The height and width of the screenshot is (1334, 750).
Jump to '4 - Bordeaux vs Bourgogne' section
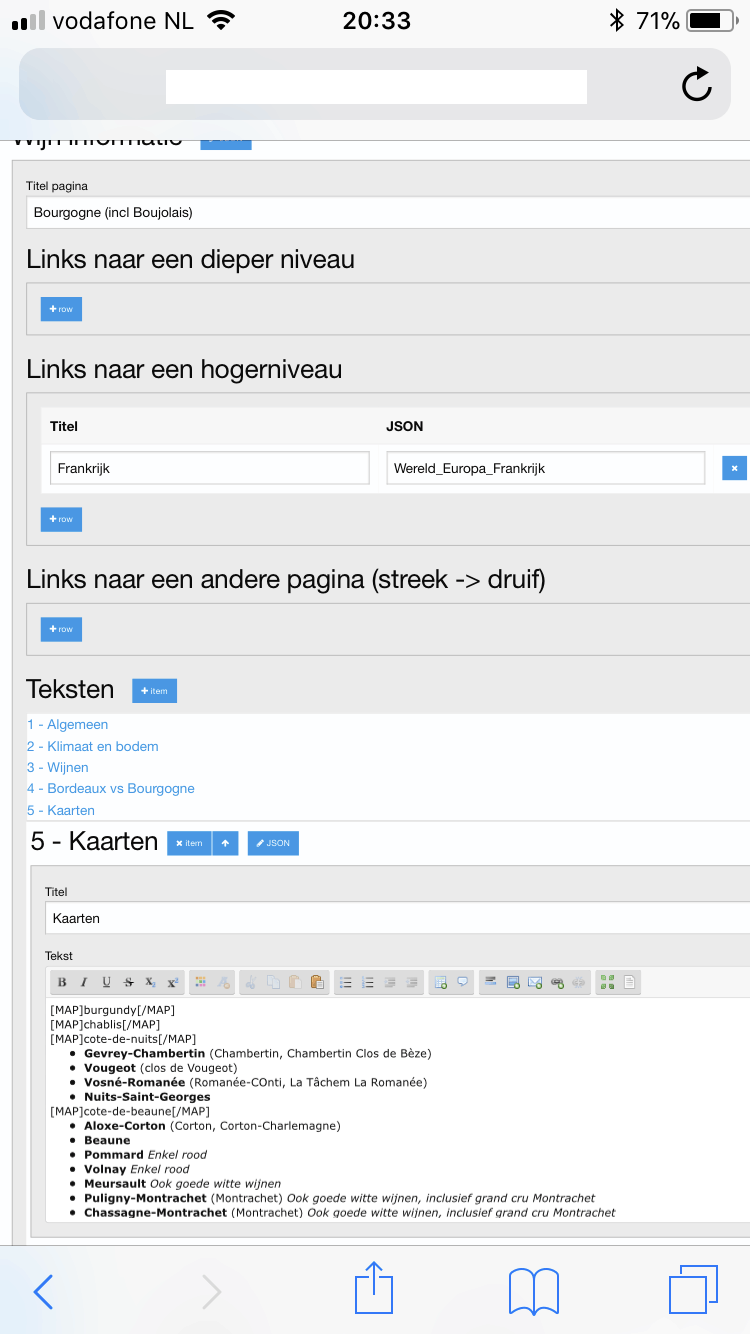[x=111, y=788]
